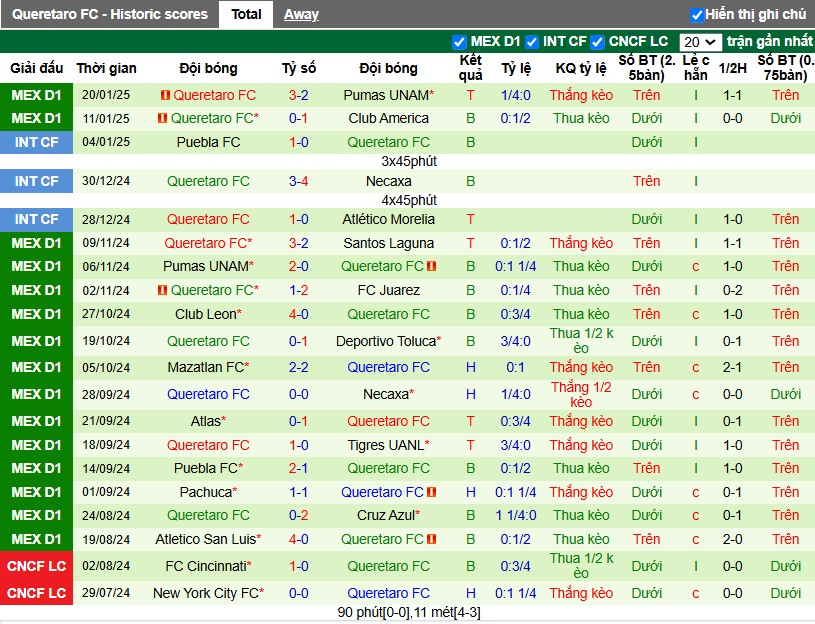Open Tigres UANL team link
815x624 pixels.
click(x=388, y=445)
